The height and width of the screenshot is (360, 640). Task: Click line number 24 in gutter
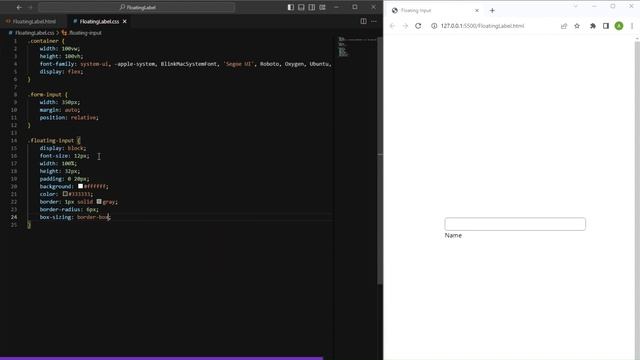pos(14,217)
